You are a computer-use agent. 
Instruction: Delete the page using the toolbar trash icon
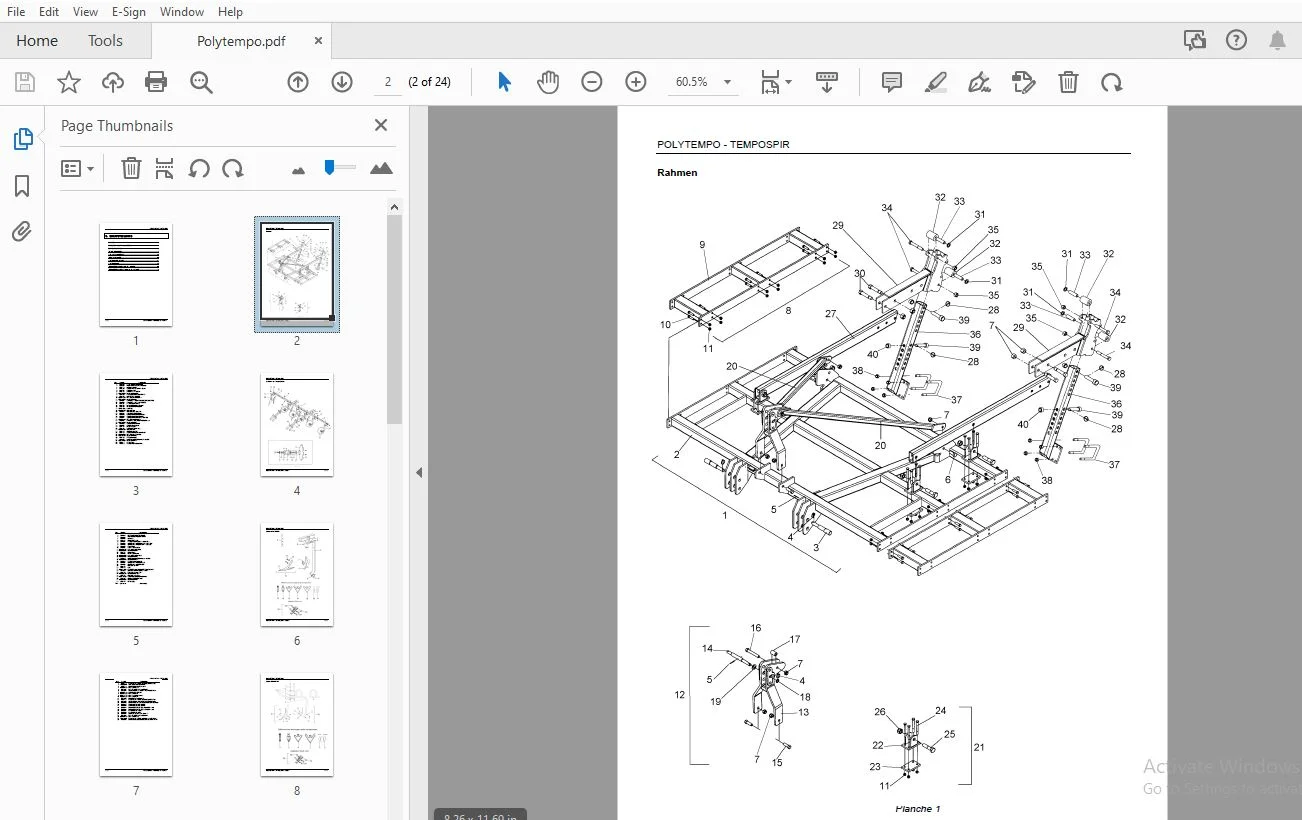coord(1068,82)
